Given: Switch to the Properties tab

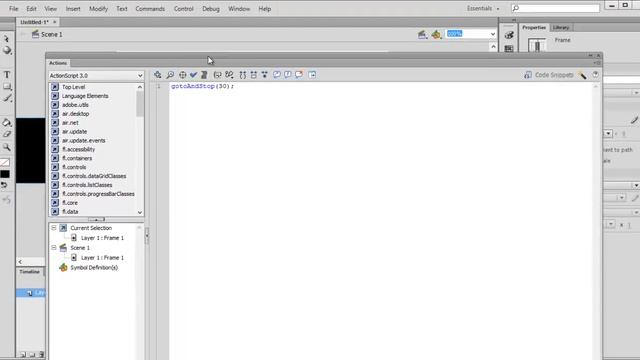Looking at the screenshot, I should pyautogui.click(x=534, y=27).
